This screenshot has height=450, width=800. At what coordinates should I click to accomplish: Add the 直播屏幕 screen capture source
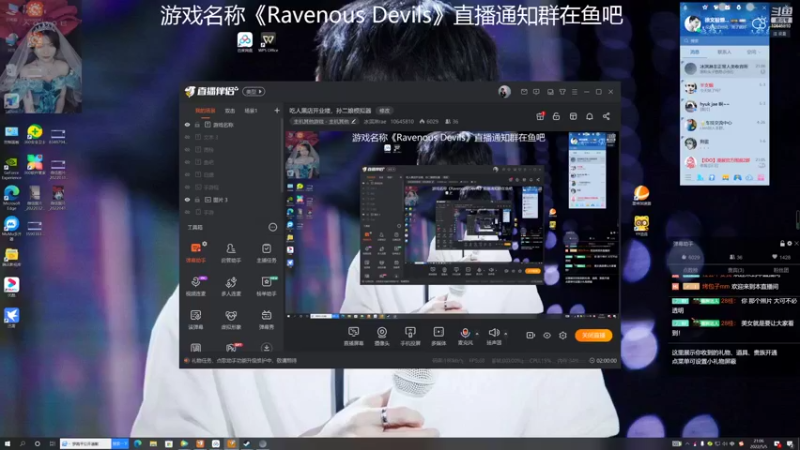(x=353, y=336)
